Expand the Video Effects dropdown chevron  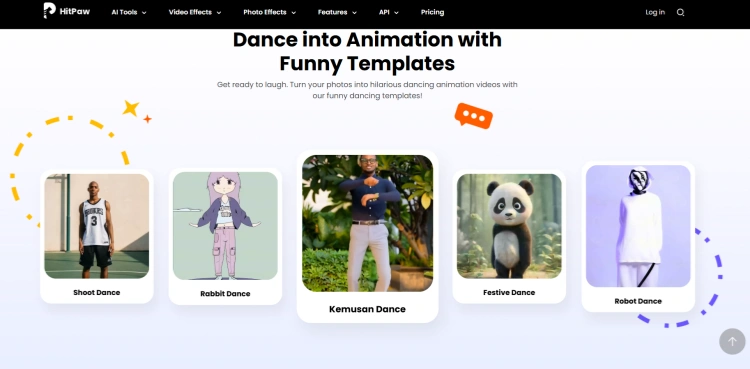[x=219, y=13]
